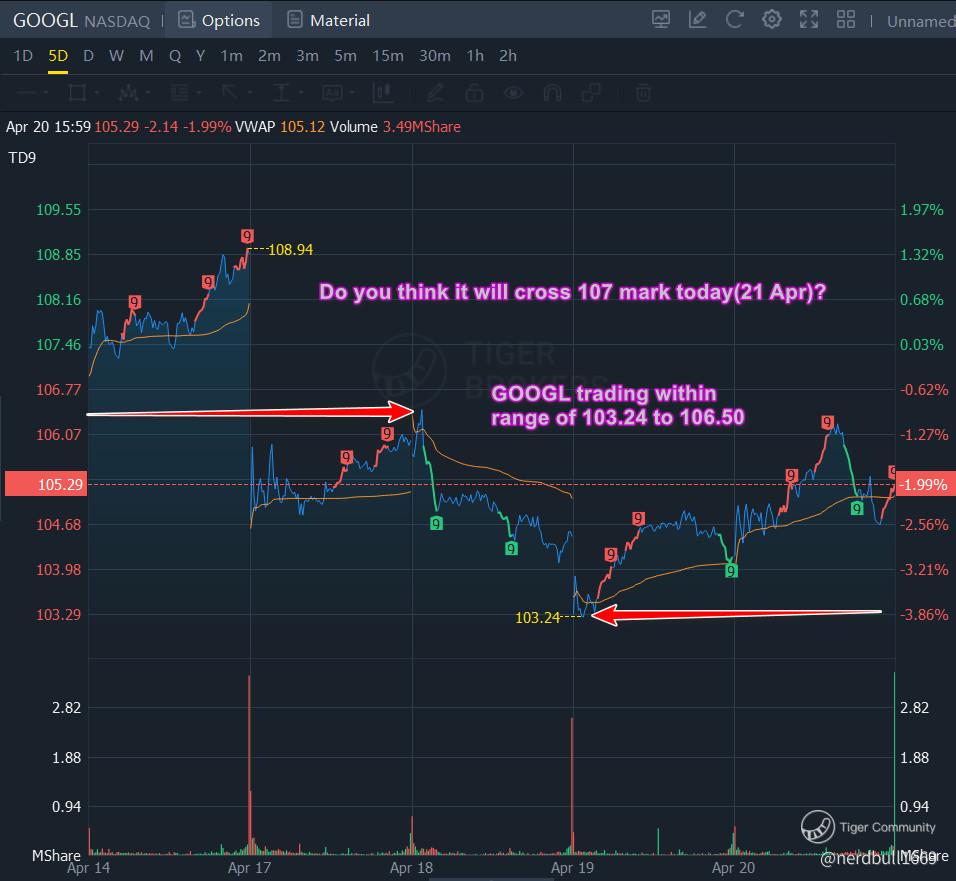Select the 3m interval
956x881 pixels.
[308, 56]
